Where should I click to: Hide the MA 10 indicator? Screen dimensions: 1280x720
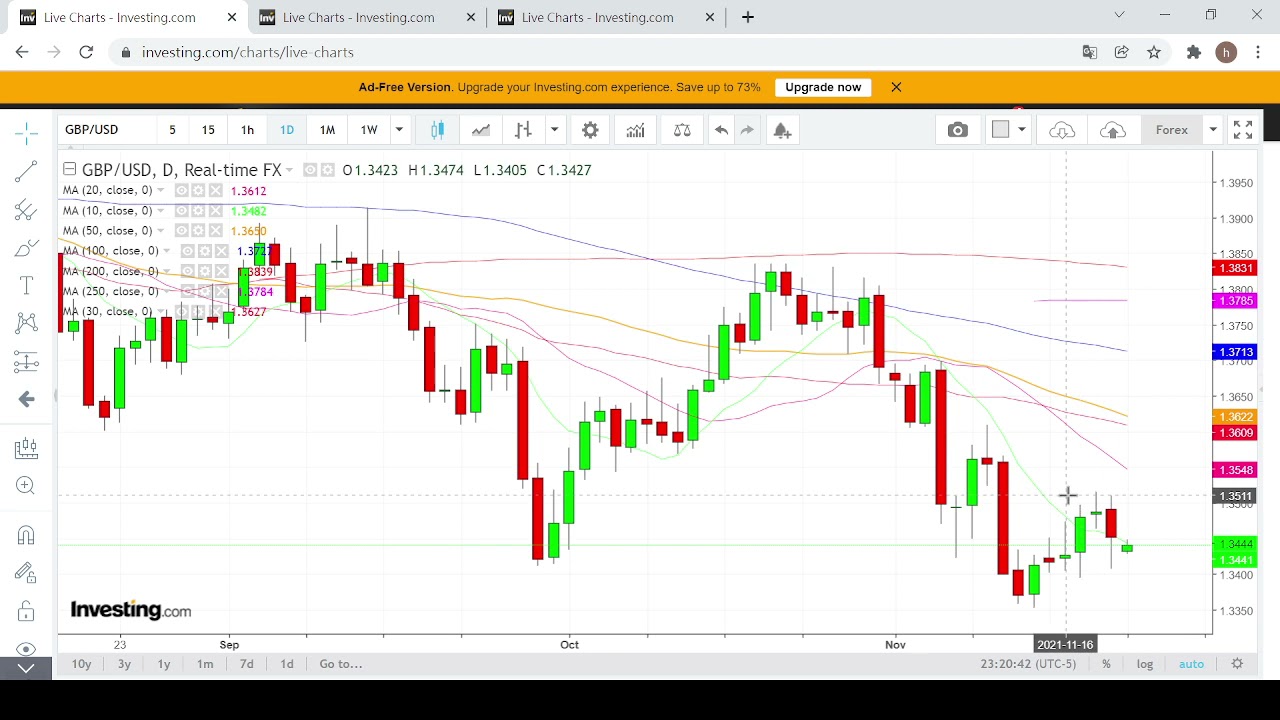point(182,211)
